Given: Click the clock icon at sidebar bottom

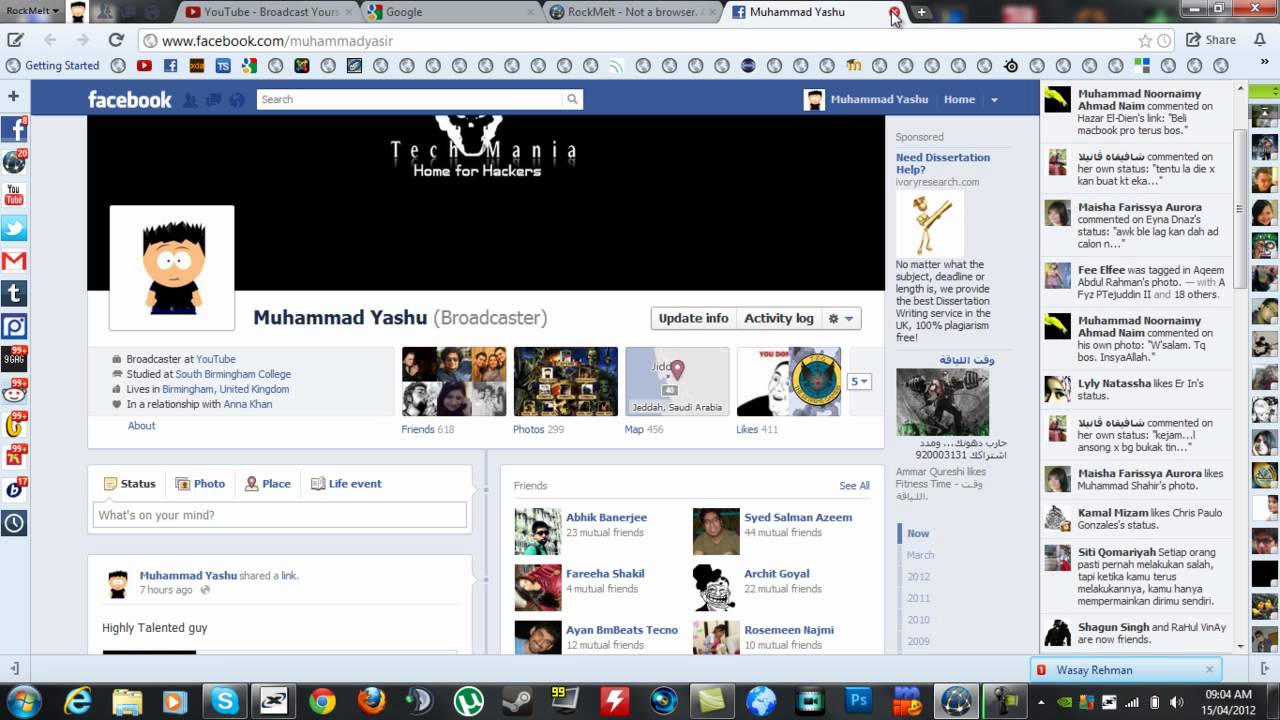Looking at the screenshot, I should click(x=14, y=522).
